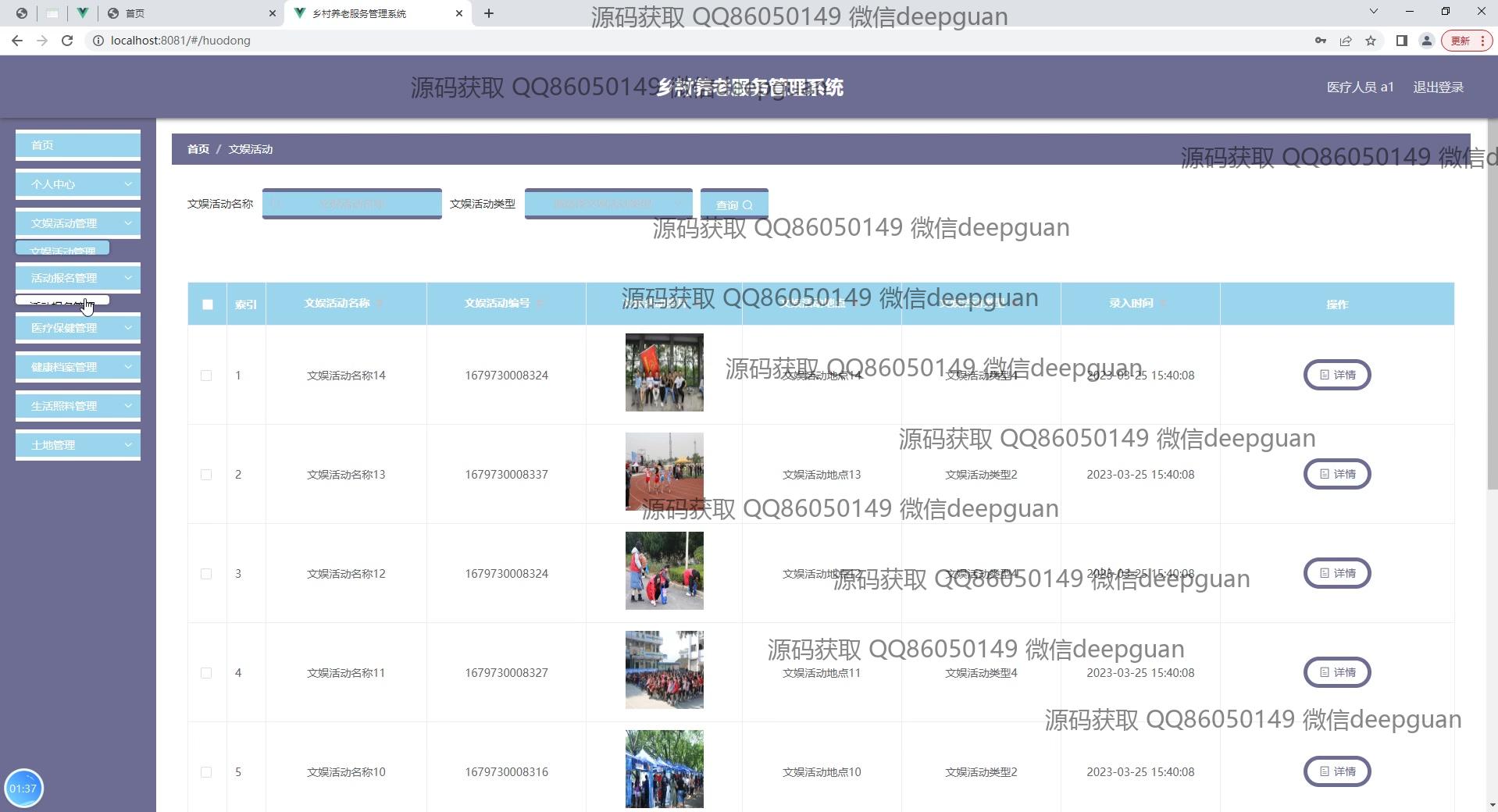This screenshot has height=812, width=1498.
Task: Click the magnifier icon on the 查询 button
Action: tap(749, 205)
